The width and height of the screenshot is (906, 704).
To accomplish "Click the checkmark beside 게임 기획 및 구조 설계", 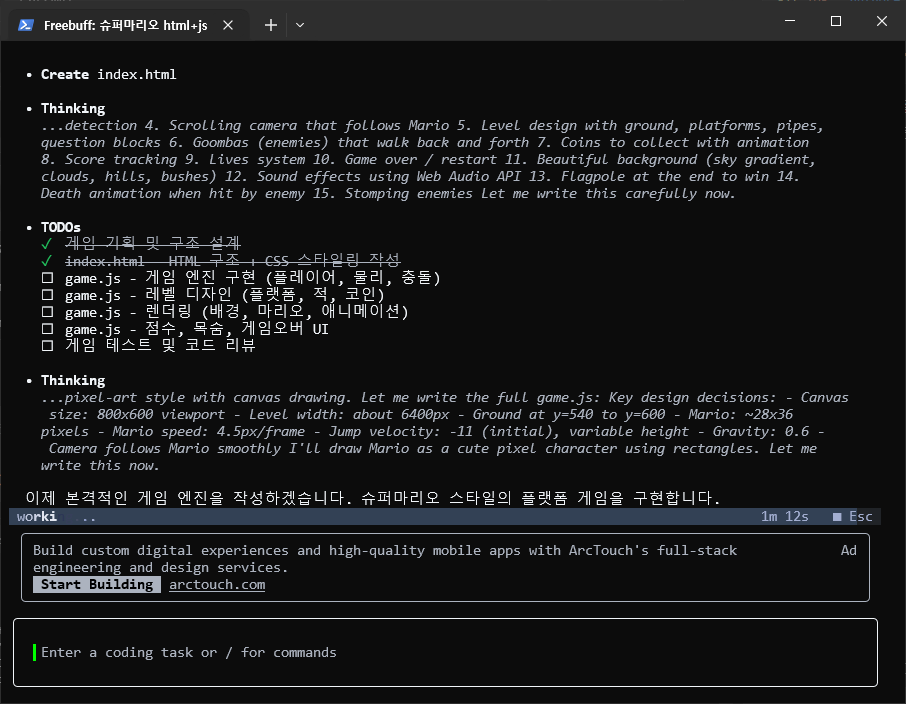I will [47, 244].
